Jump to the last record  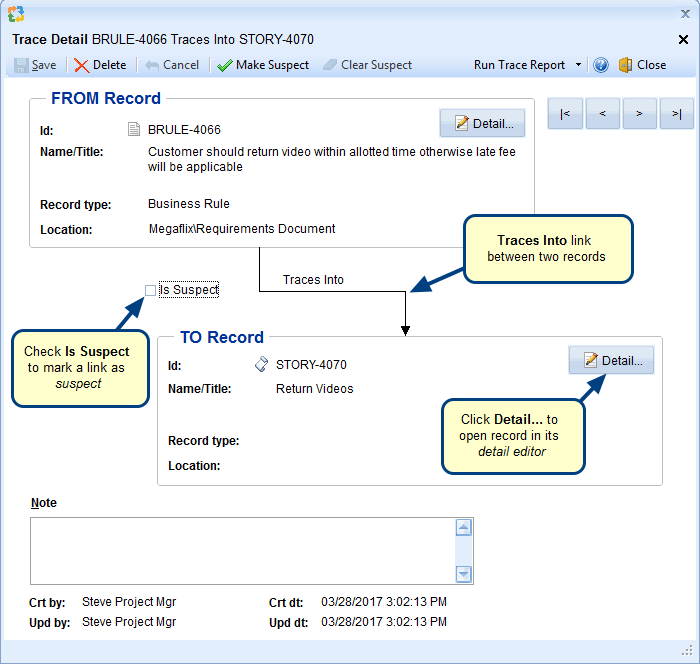click(676, 114)
